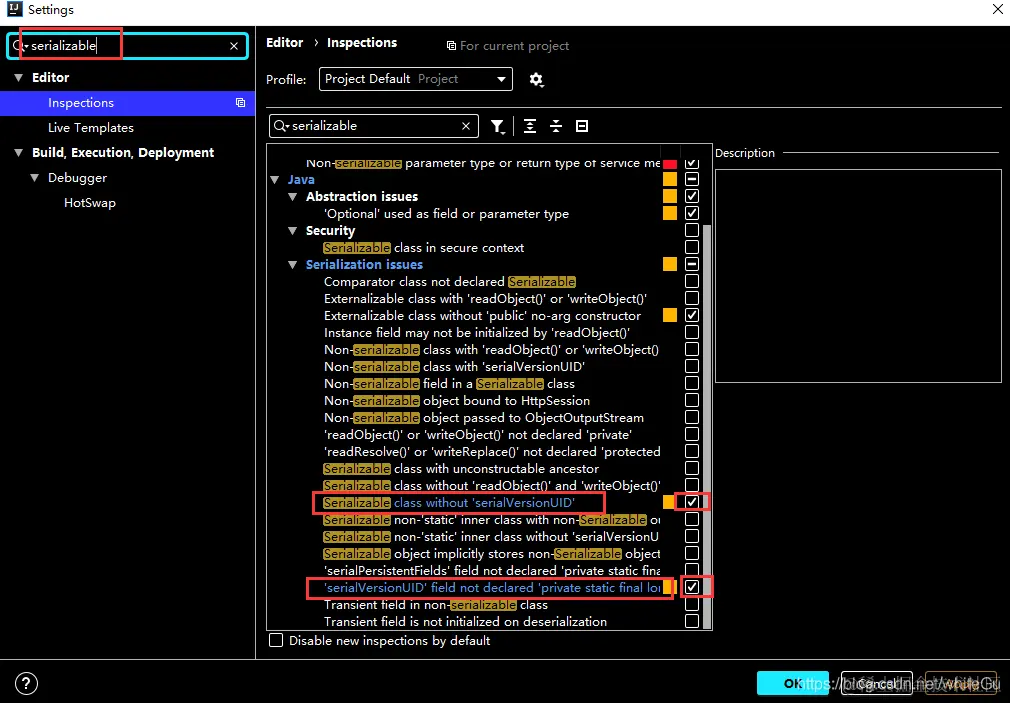
Task: Select Transient field is not initialized row
Action: (465, 622)
